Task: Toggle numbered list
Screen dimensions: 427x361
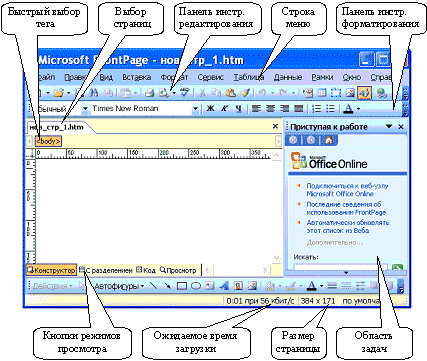Action: [316, 108]
